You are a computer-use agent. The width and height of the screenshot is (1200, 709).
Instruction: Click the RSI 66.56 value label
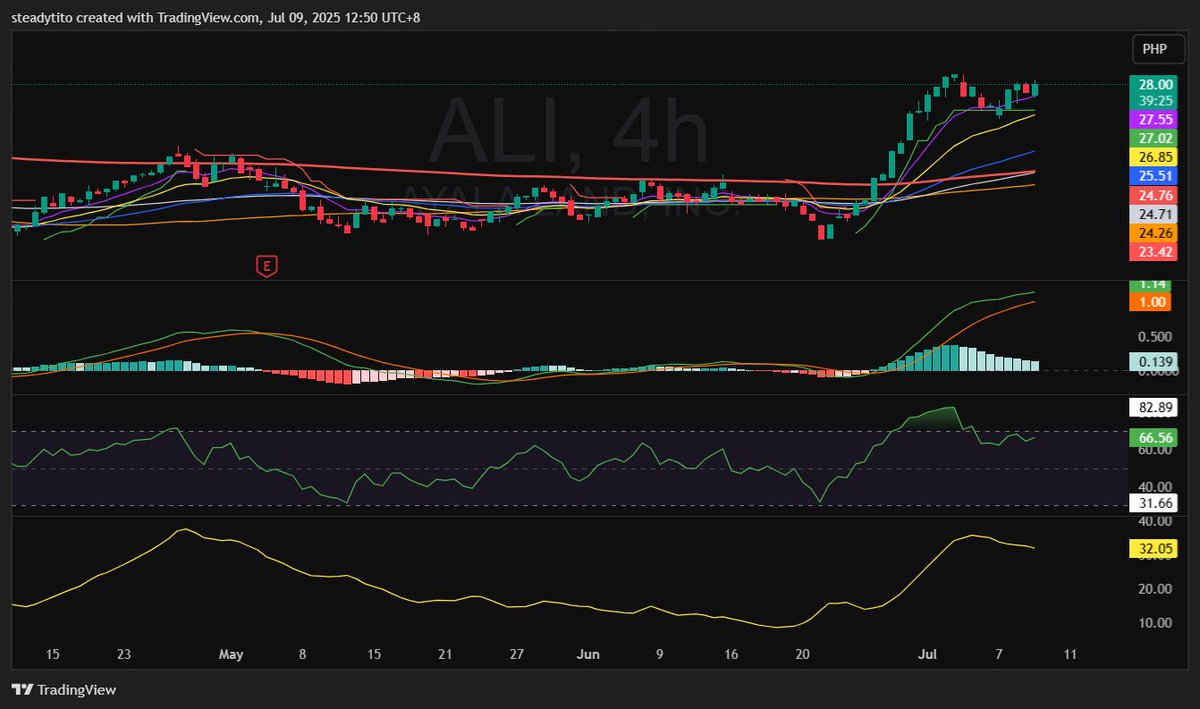[x=1152, y=437]
